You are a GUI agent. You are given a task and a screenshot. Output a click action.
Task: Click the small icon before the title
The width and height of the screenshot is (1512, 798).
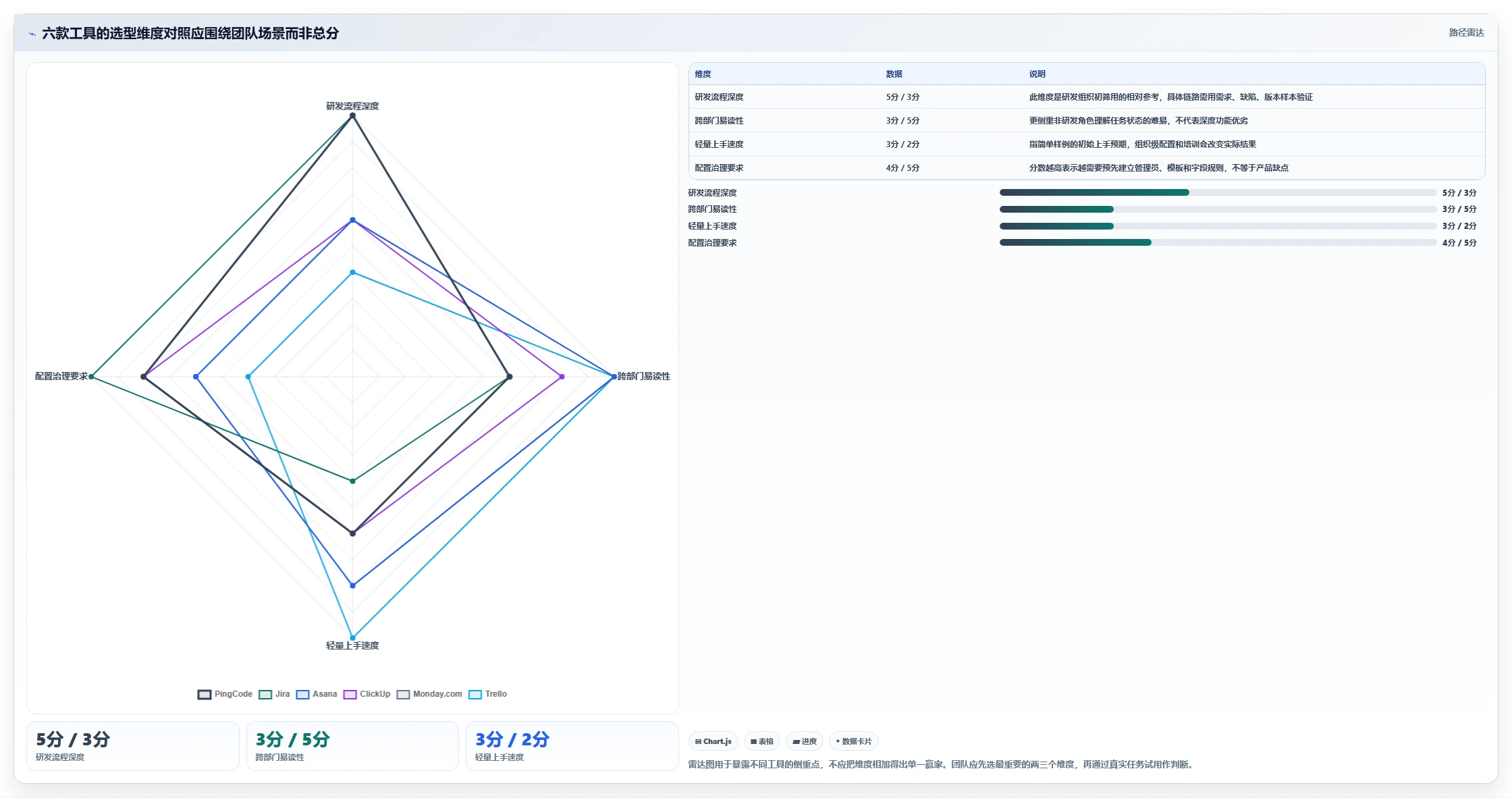pos(32,34)
